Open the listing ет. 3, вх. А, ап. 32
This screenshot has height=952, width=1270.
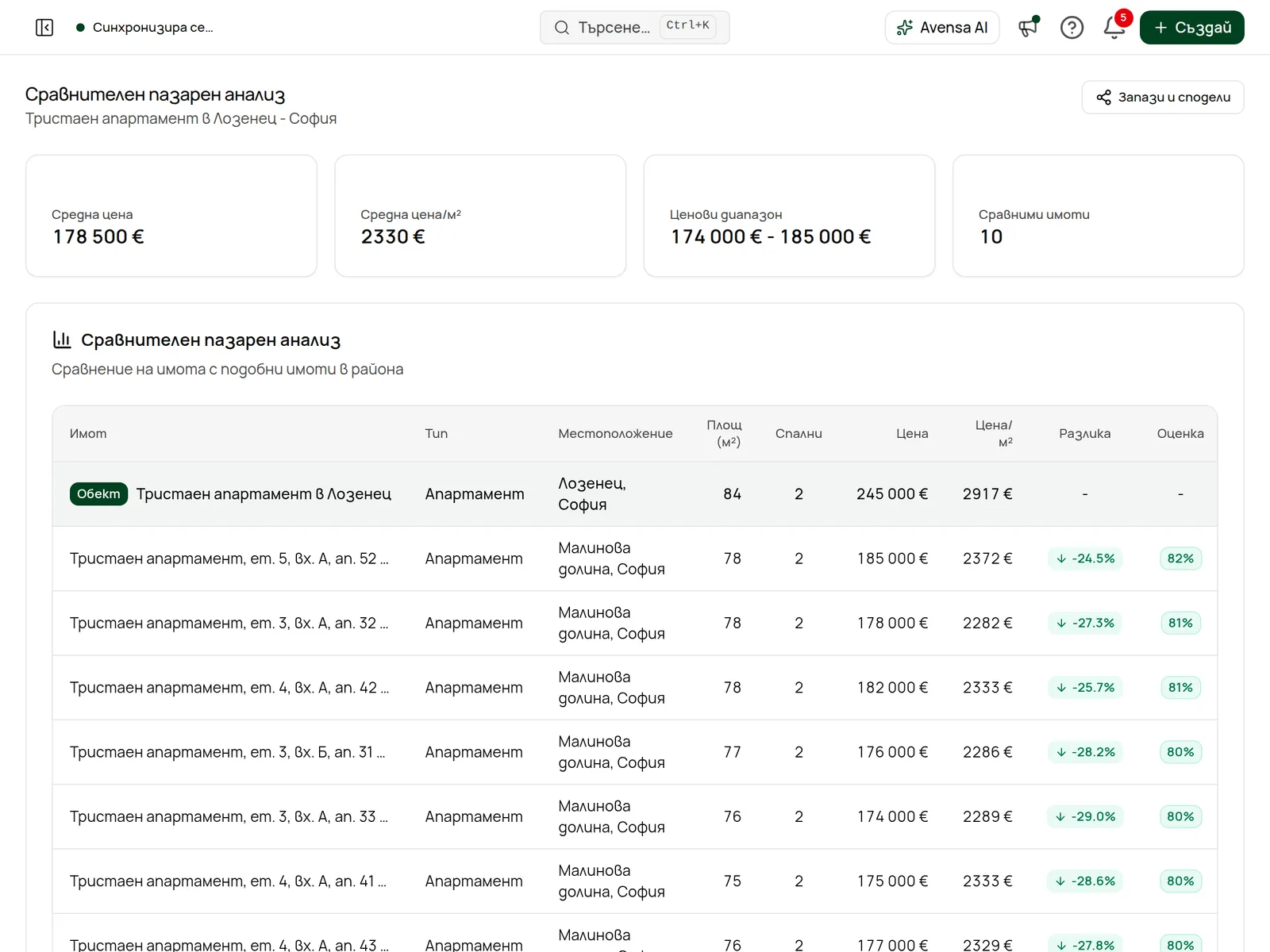click(229, 623)
